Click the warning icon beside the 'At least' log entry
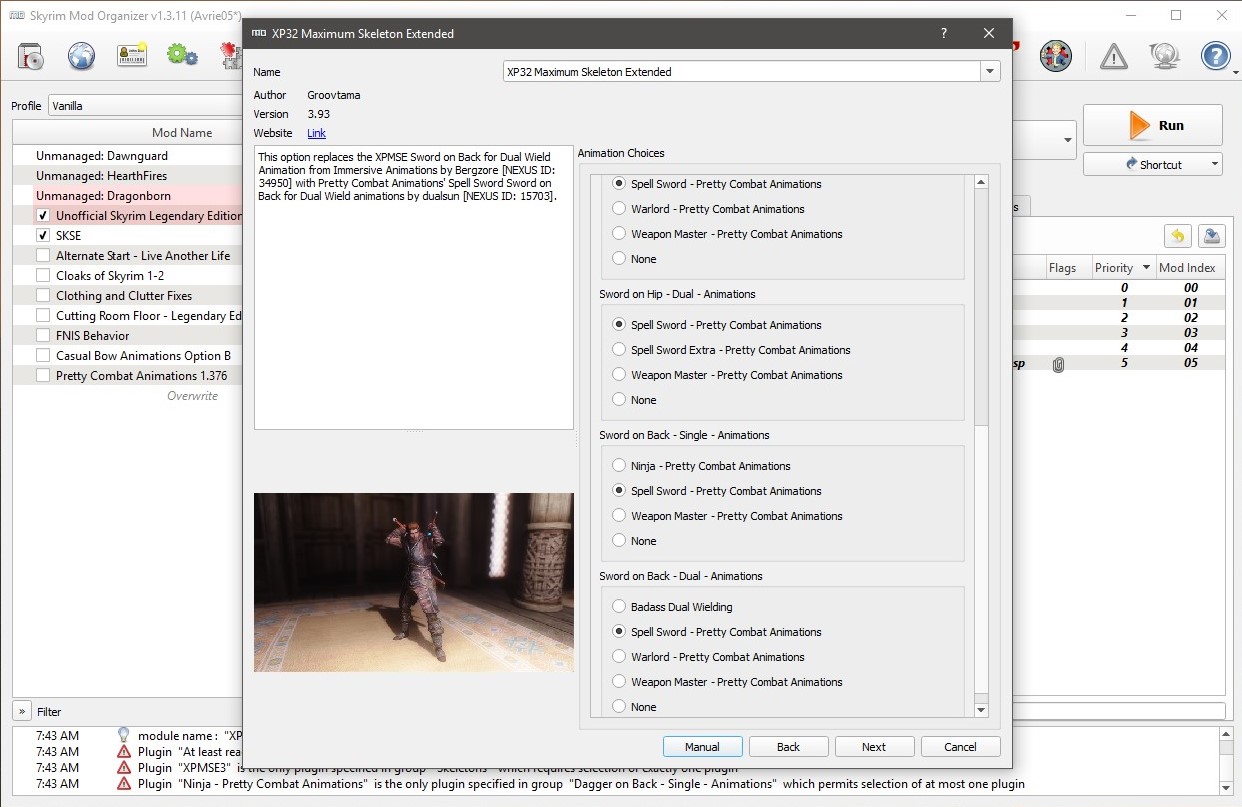 point(124,751)
